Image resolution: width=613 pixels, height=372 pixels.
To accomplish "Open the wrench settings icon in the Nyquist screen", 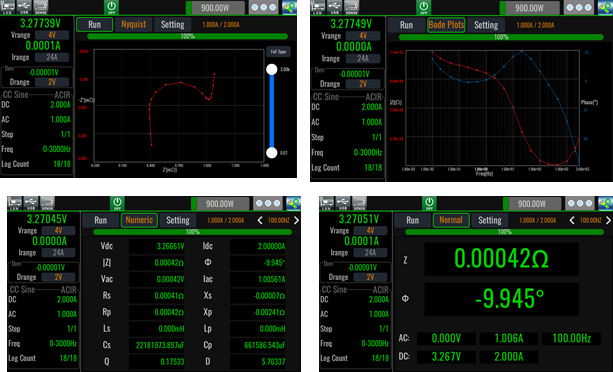I will click(x=289, y=7).
